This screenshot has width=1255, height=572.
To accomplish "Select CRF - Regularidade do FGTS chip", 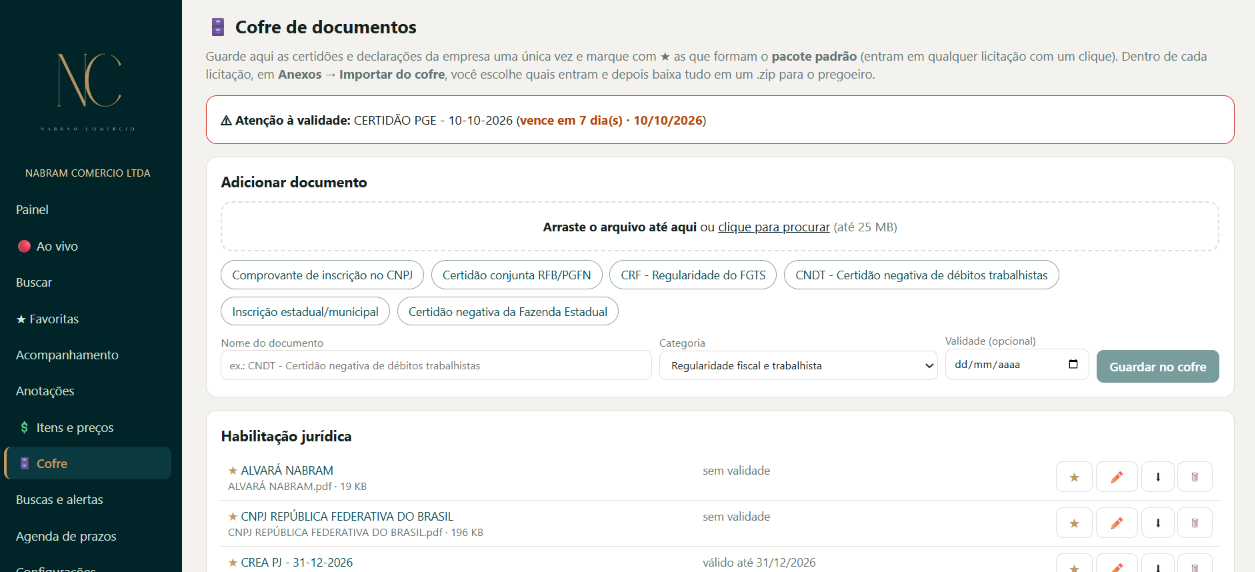I will pos(693,275).
